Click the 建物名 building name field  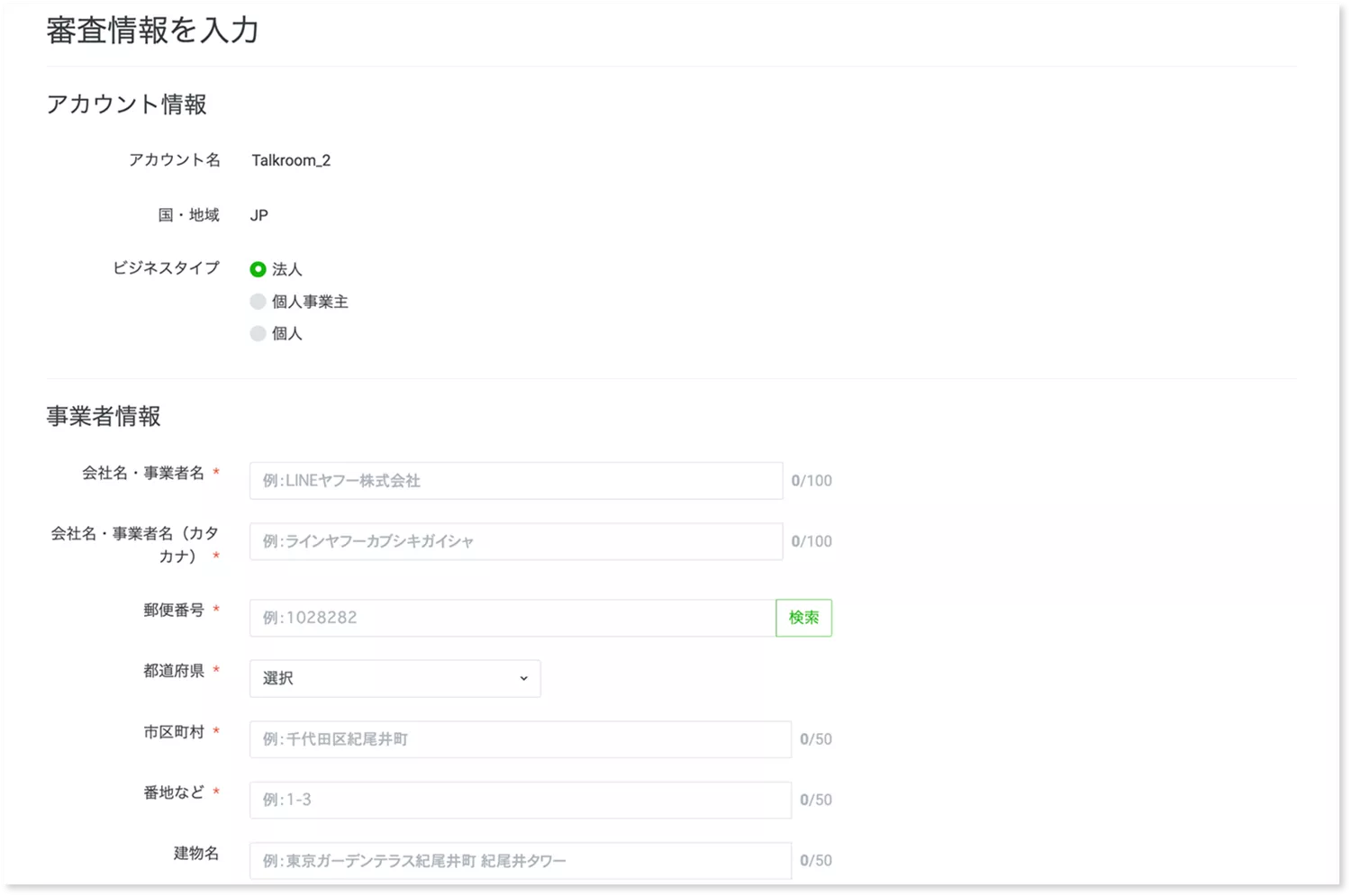pos(520,861)
